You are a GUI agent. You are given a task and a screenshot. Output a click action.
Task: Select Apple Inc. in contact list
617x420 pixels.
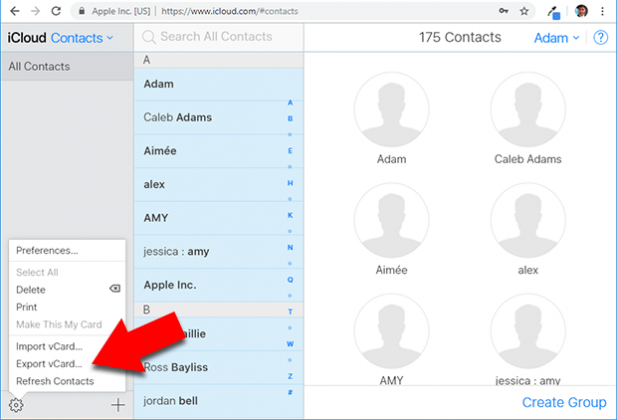tap(218, 285)
